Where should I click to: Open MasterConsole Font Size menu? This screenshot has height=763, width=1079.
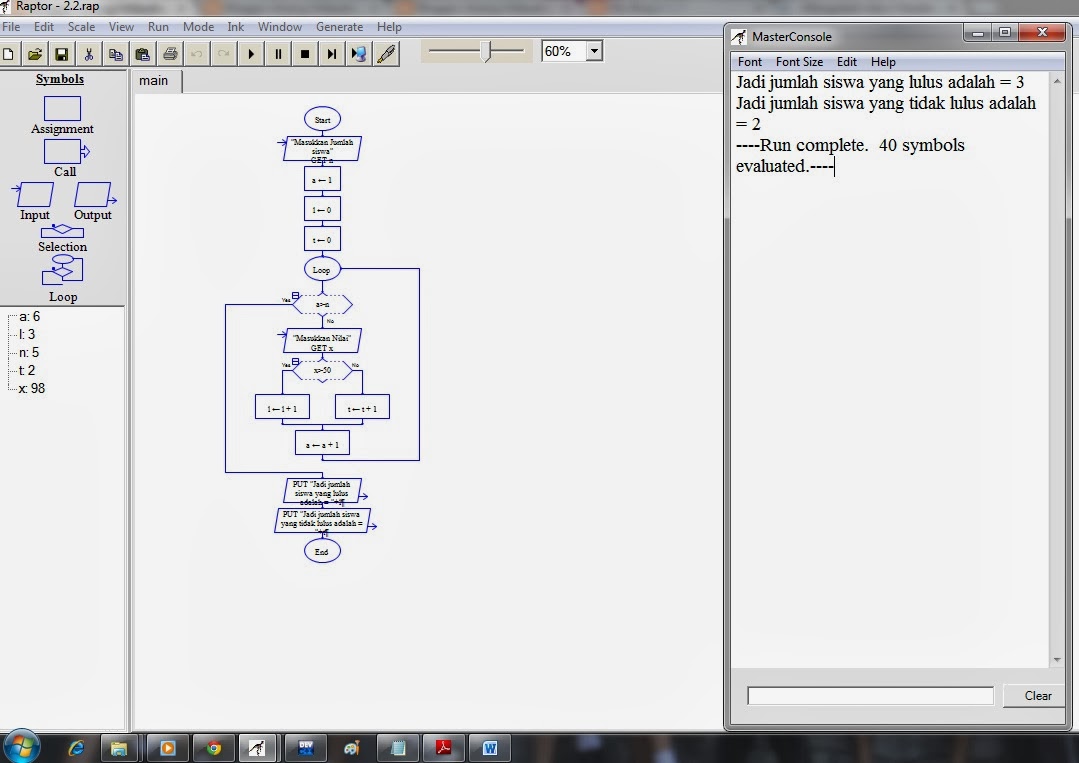pos(799,62)
